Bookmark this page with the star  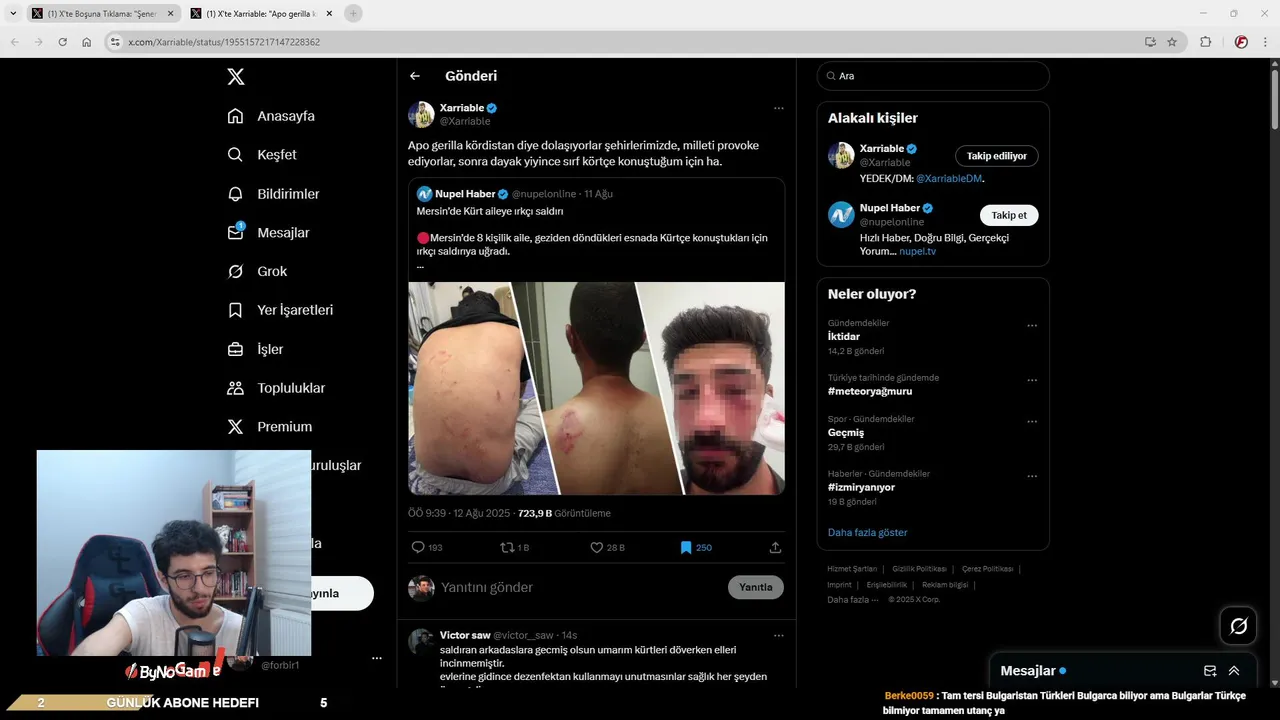coord(1172,42)
